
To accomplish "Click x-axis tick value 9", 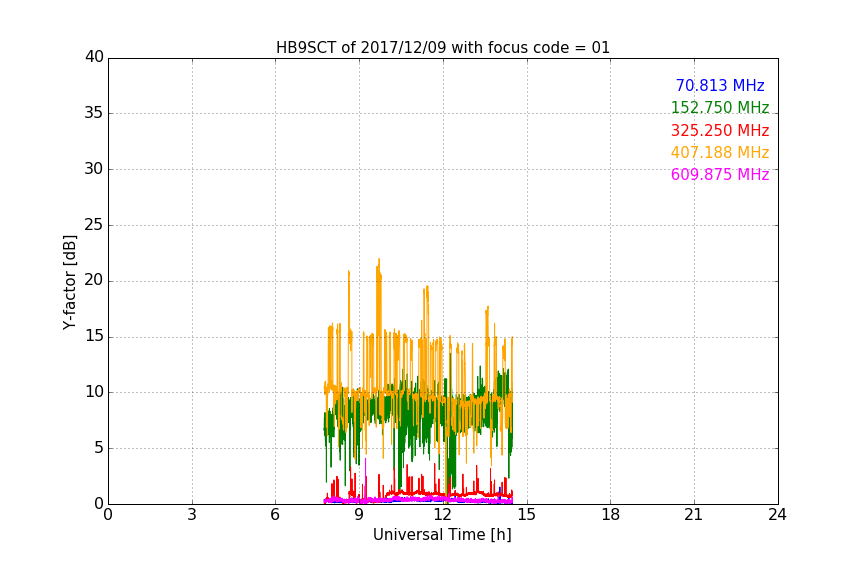I will tap(359, 515).
